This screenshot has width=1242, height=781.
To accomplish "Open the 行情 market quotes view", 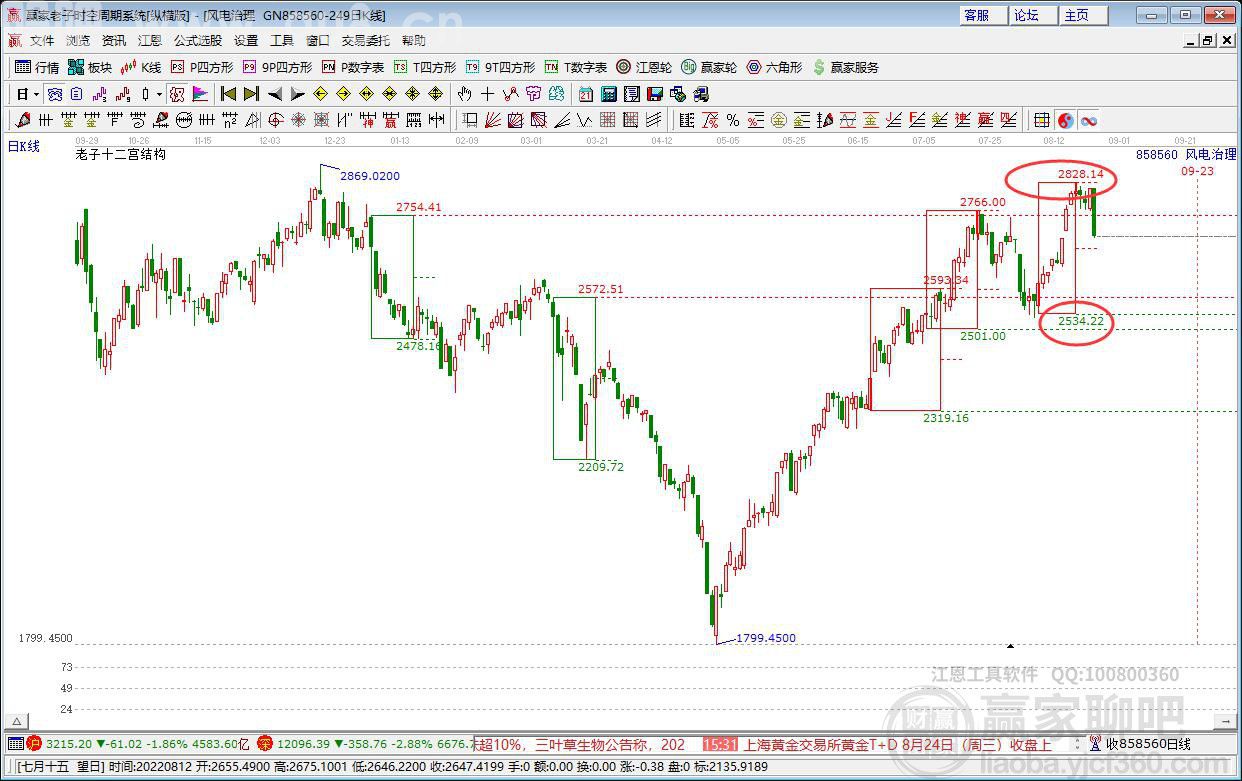I will tap(37, 67).
